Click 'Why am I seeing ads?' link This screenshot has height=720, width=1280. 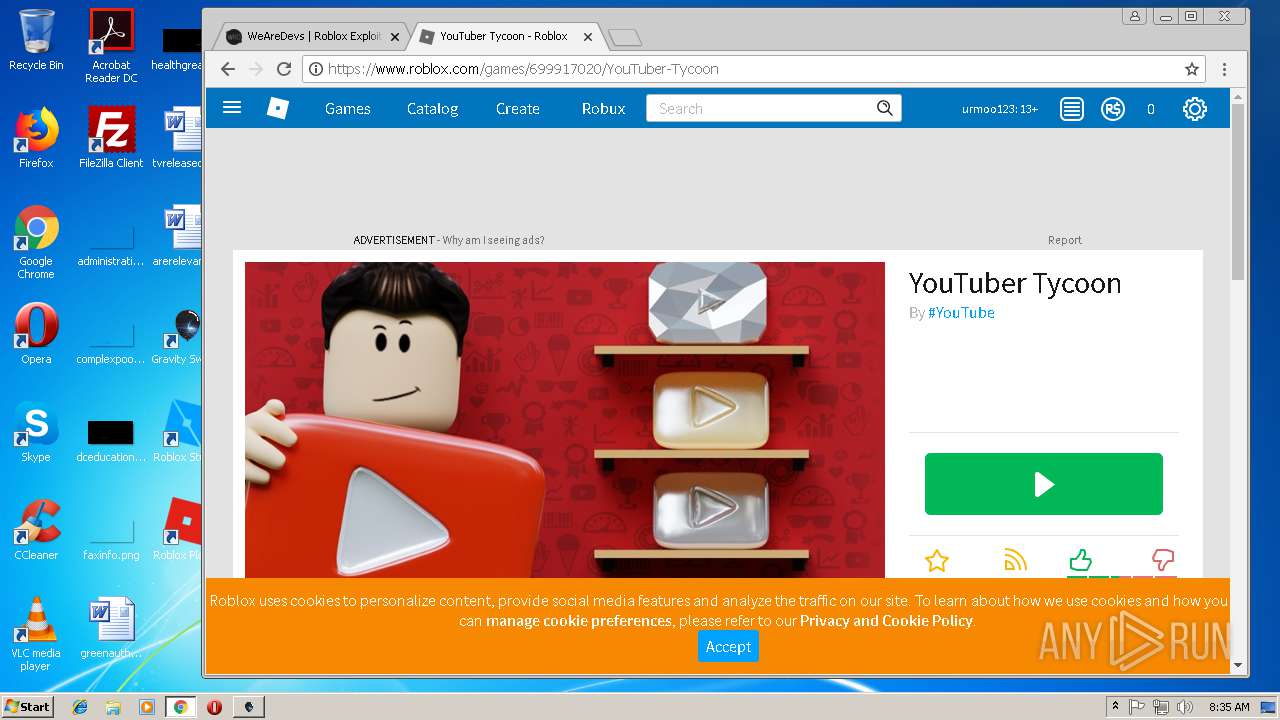point(493,240)
